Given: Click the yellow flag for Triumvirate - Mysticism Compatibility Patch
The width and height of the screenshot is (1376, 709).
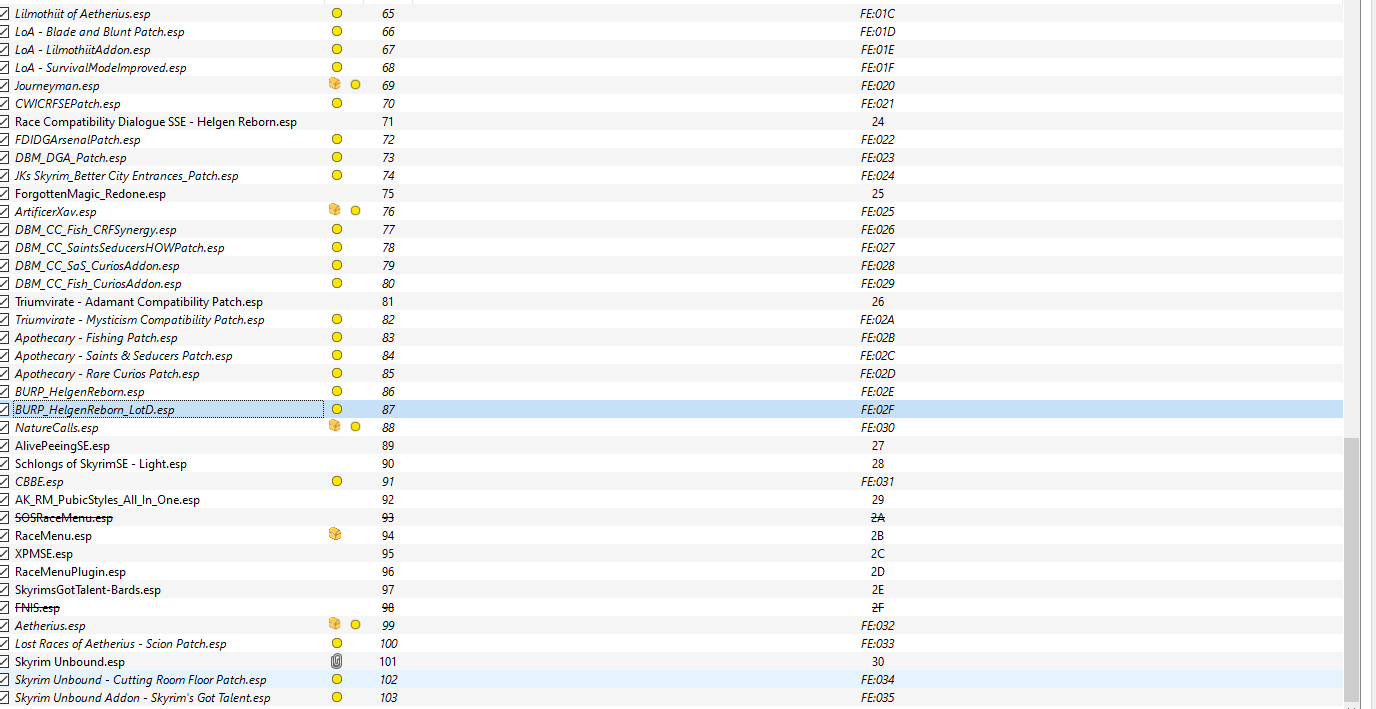Looking at the screenshot, I should click(x=336, y=319).
